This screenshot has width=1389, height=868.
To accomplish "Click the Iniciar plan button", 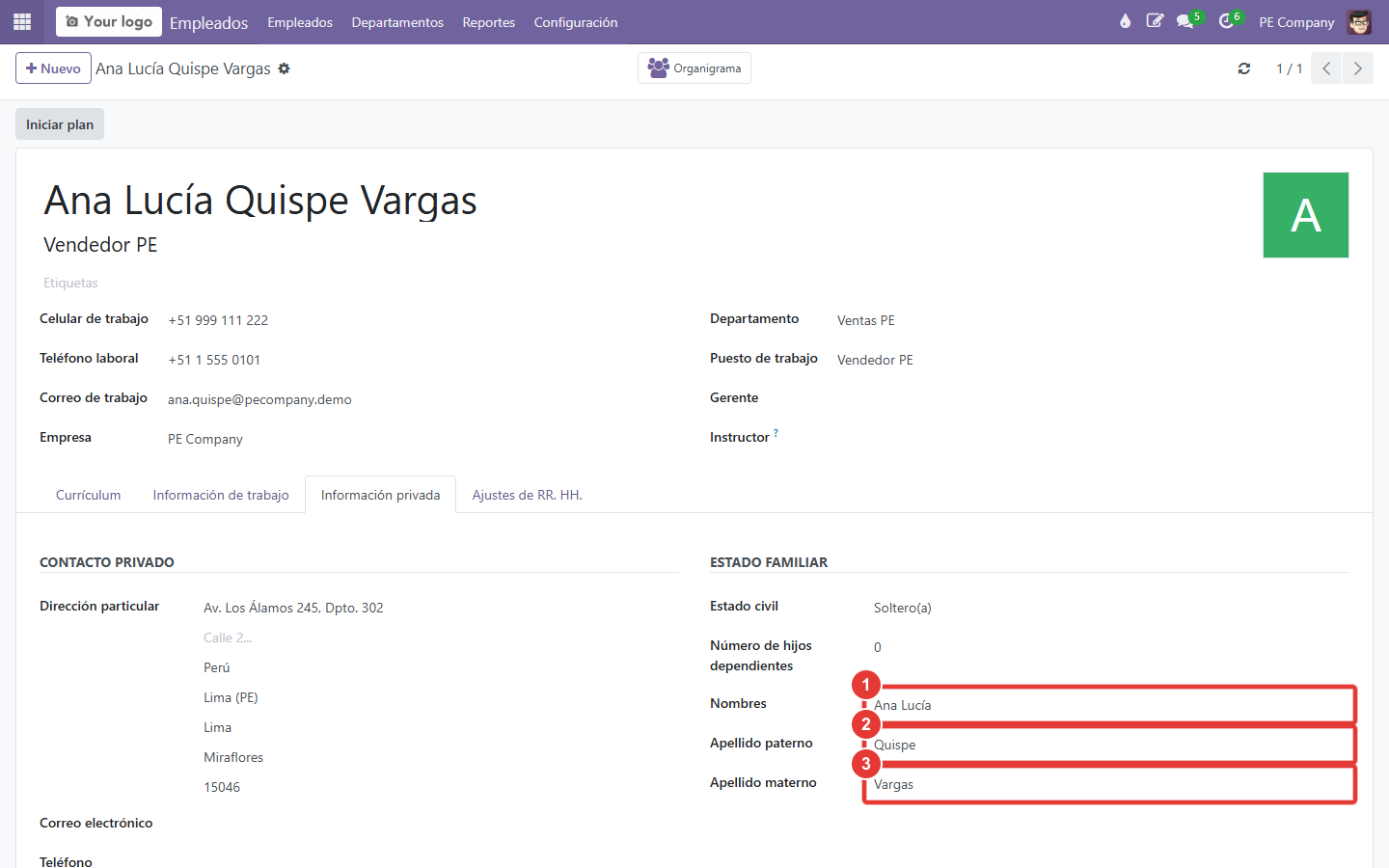I will coord(60,124).
